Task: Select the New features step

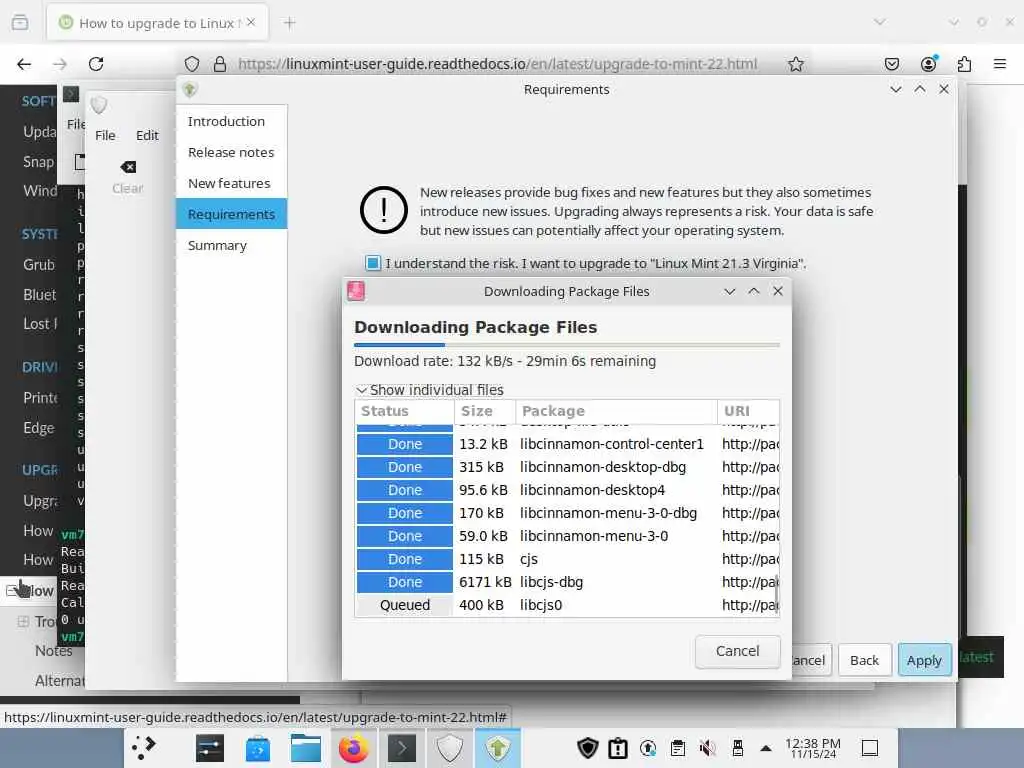Action: (x=231, y=183)
